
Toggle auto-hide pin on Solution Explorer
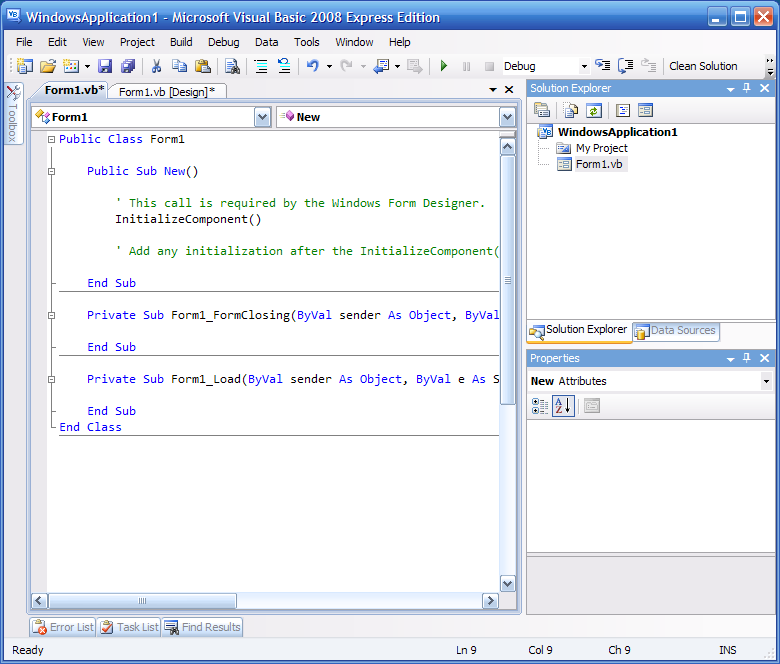(746, 89)
